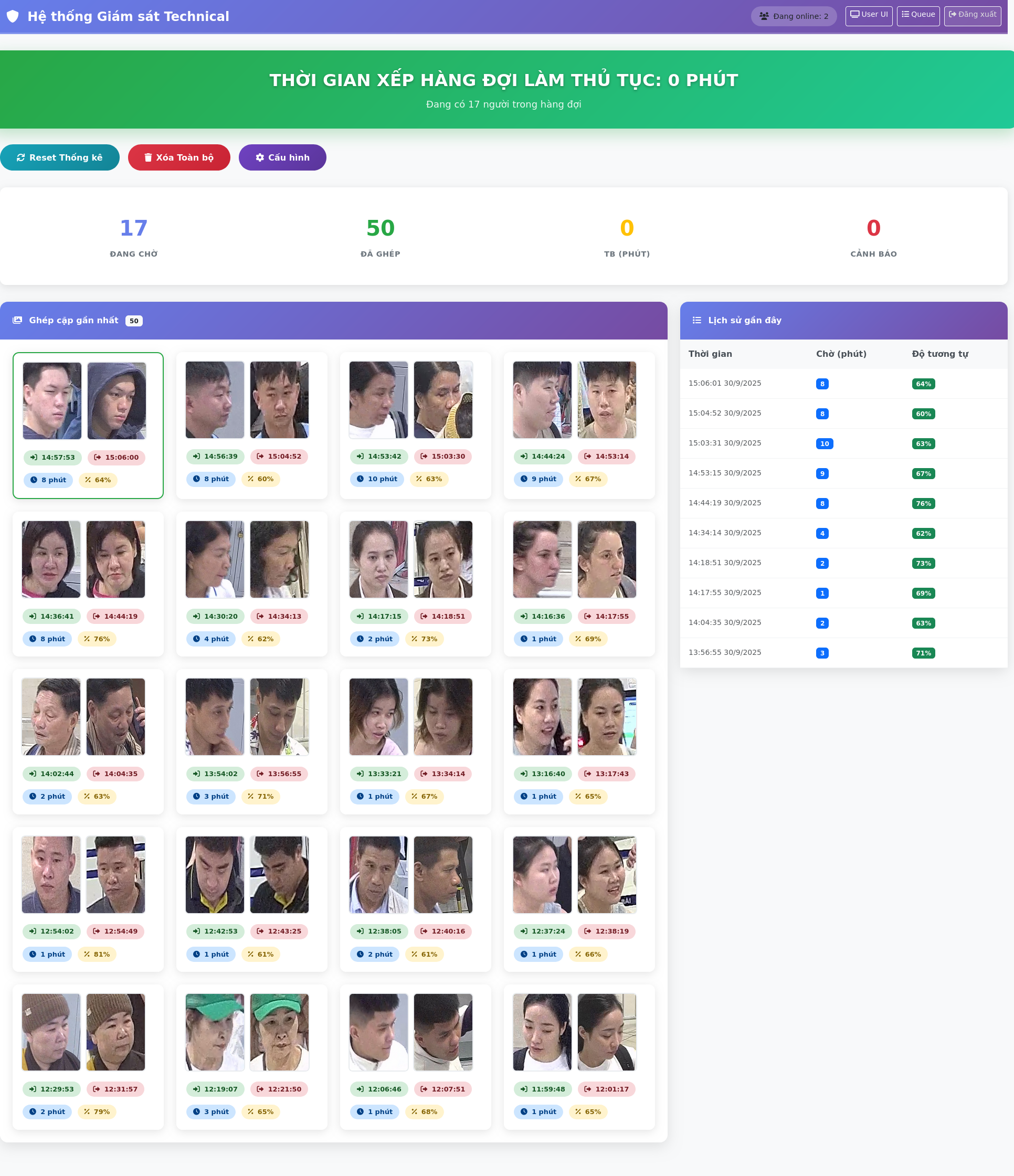Click the 64% similarity tag on first card
The width and height of the screenshot is (1014, 1176).
98,480
